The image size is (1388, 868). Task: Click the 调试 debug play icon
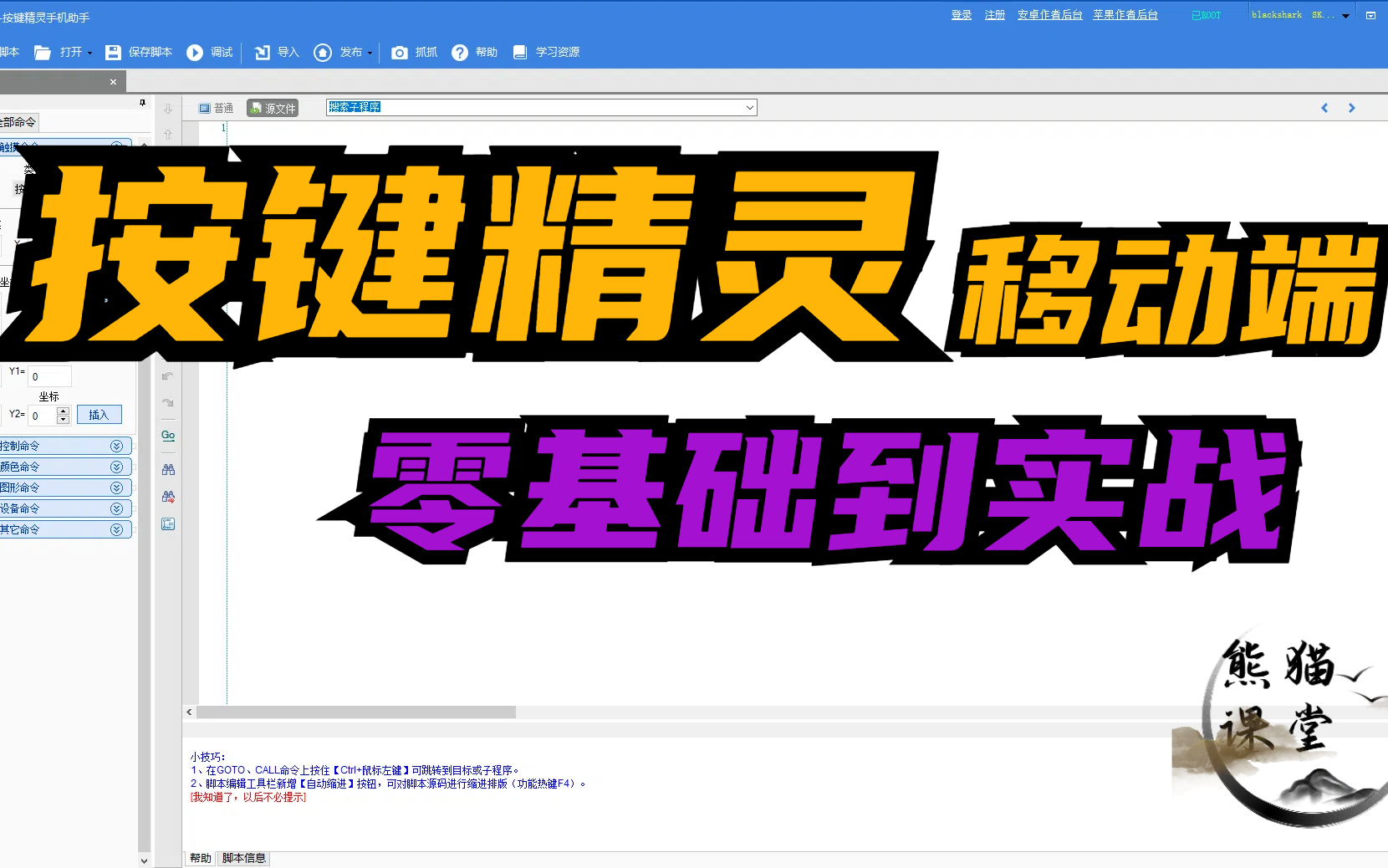point(195,53)
